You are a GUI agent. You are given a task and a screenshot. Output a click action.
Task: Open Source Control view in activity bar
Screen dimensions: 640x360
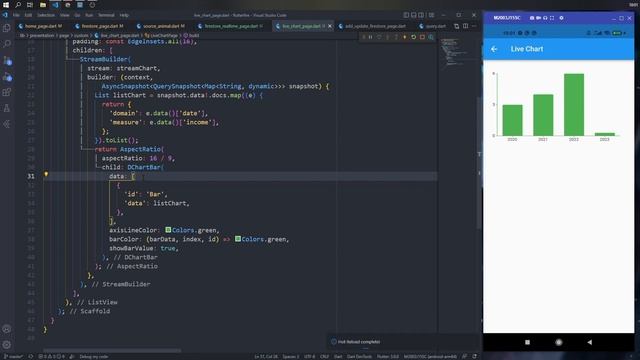[x=7, y=61]
